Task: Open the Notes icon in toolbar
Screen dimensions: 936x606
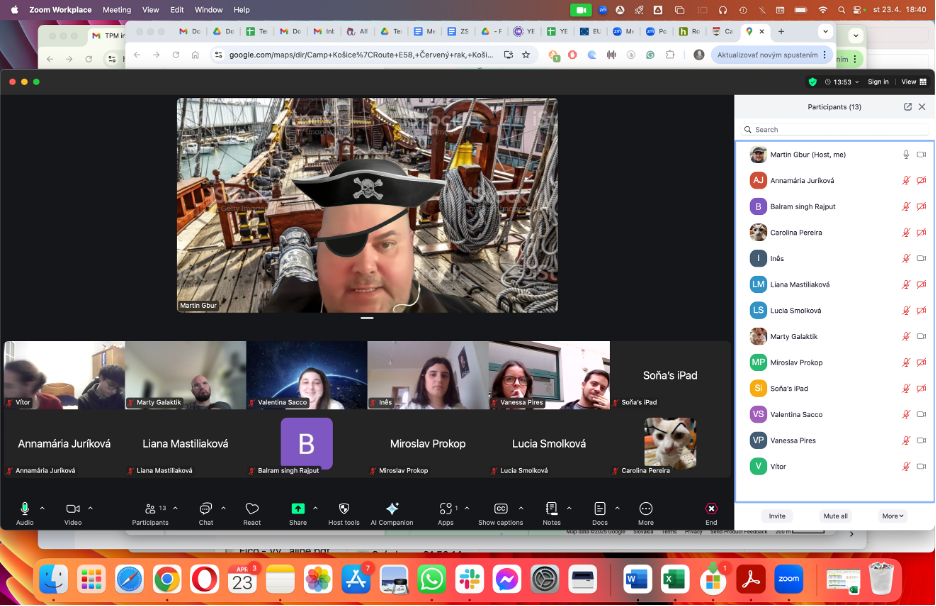Action: pos(552,509)
